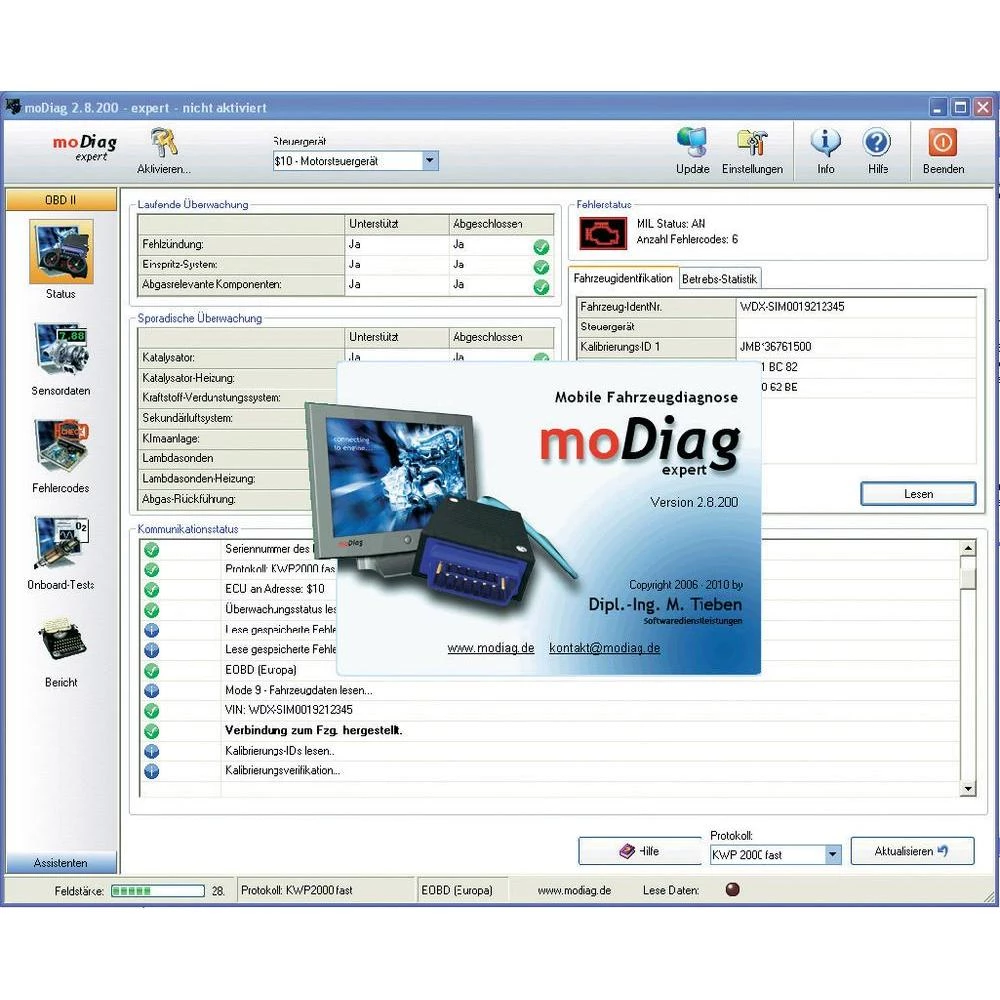Click the Beenden exit icon
Screen dimensions: 1000x1000
point(943,143)
